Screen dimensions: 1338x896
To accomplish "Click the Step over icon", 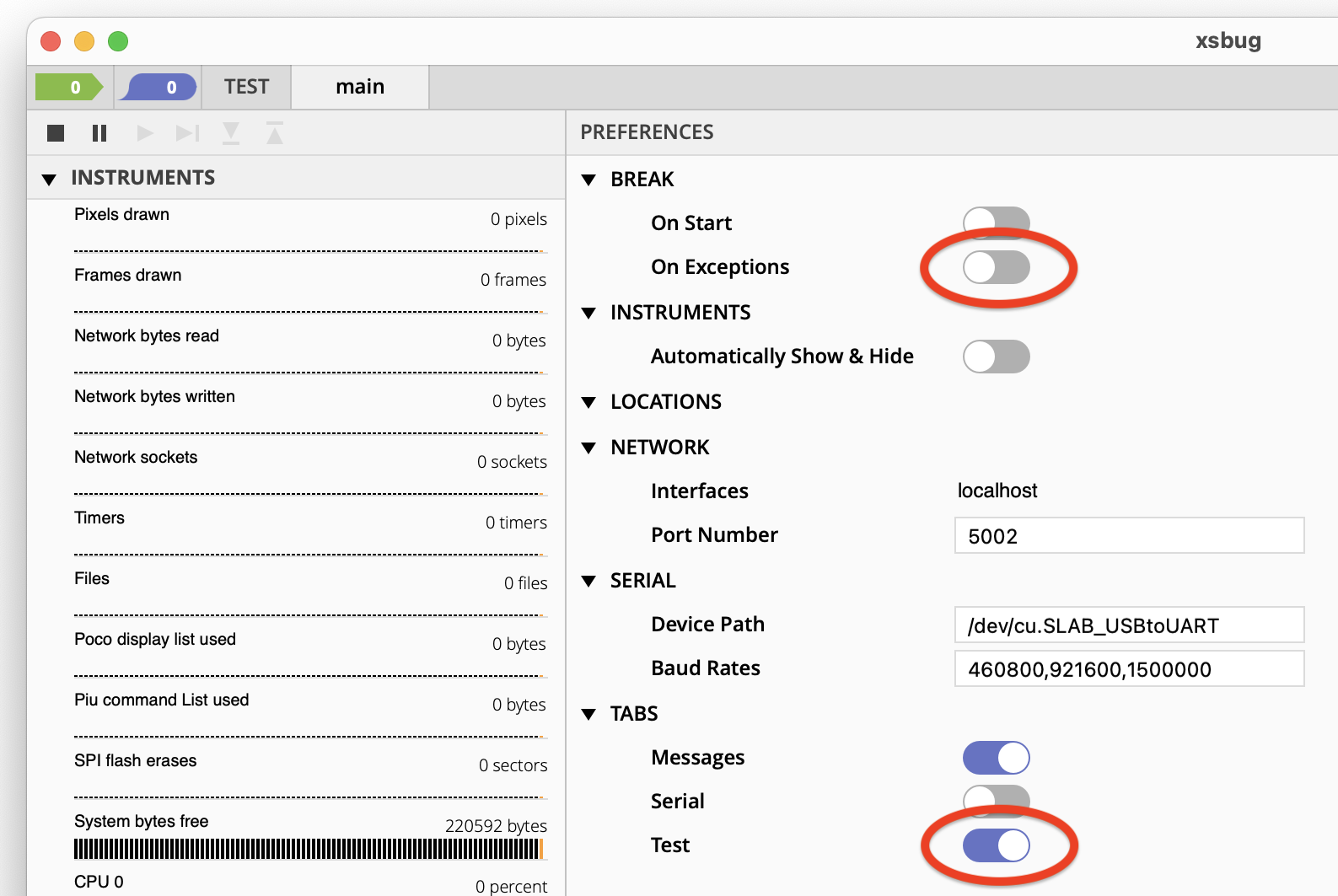I will [187, 133].
